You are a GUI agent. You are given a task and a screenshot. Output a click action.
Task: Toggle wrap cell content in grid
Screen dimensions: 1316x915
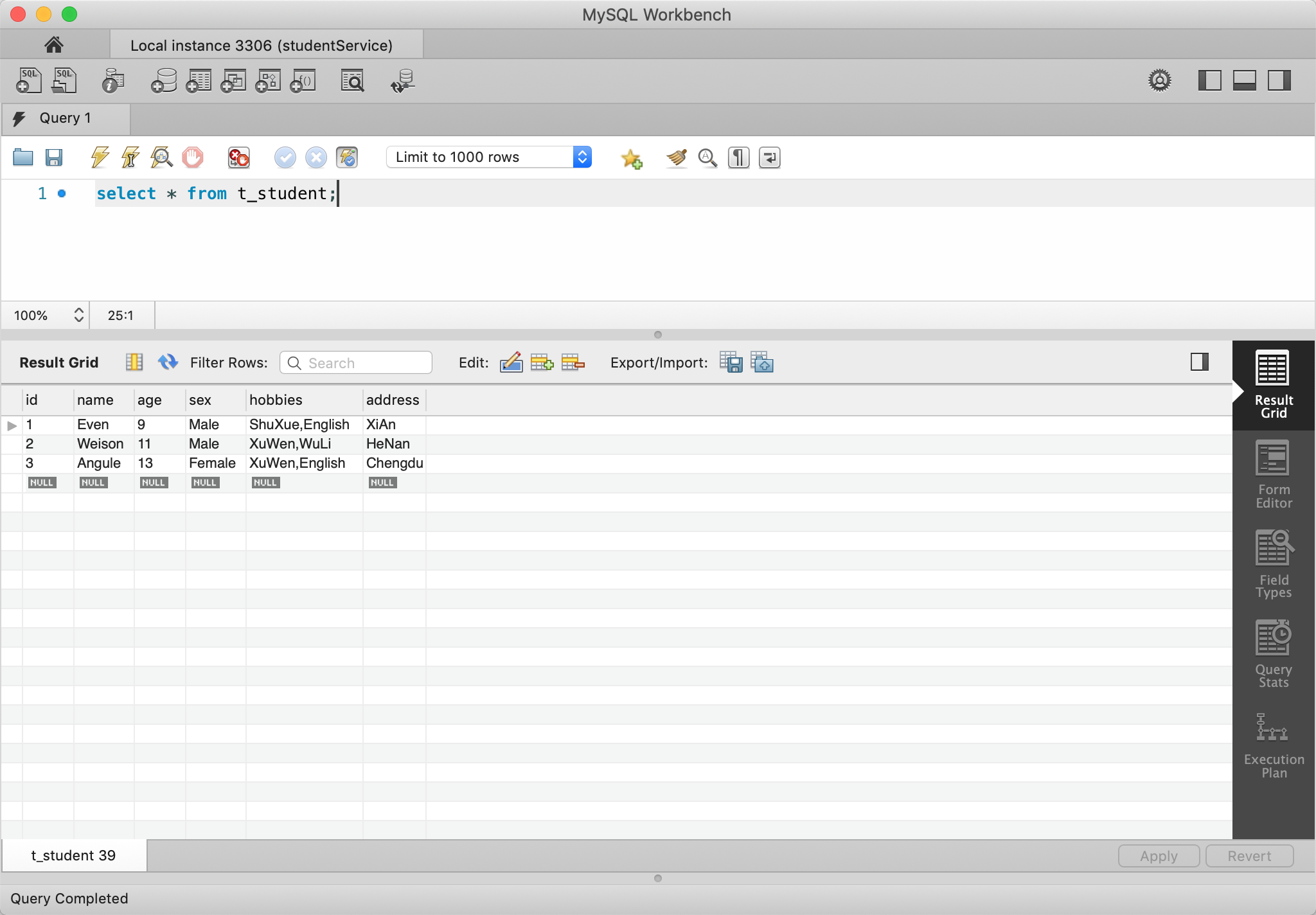tap(134, 362)
